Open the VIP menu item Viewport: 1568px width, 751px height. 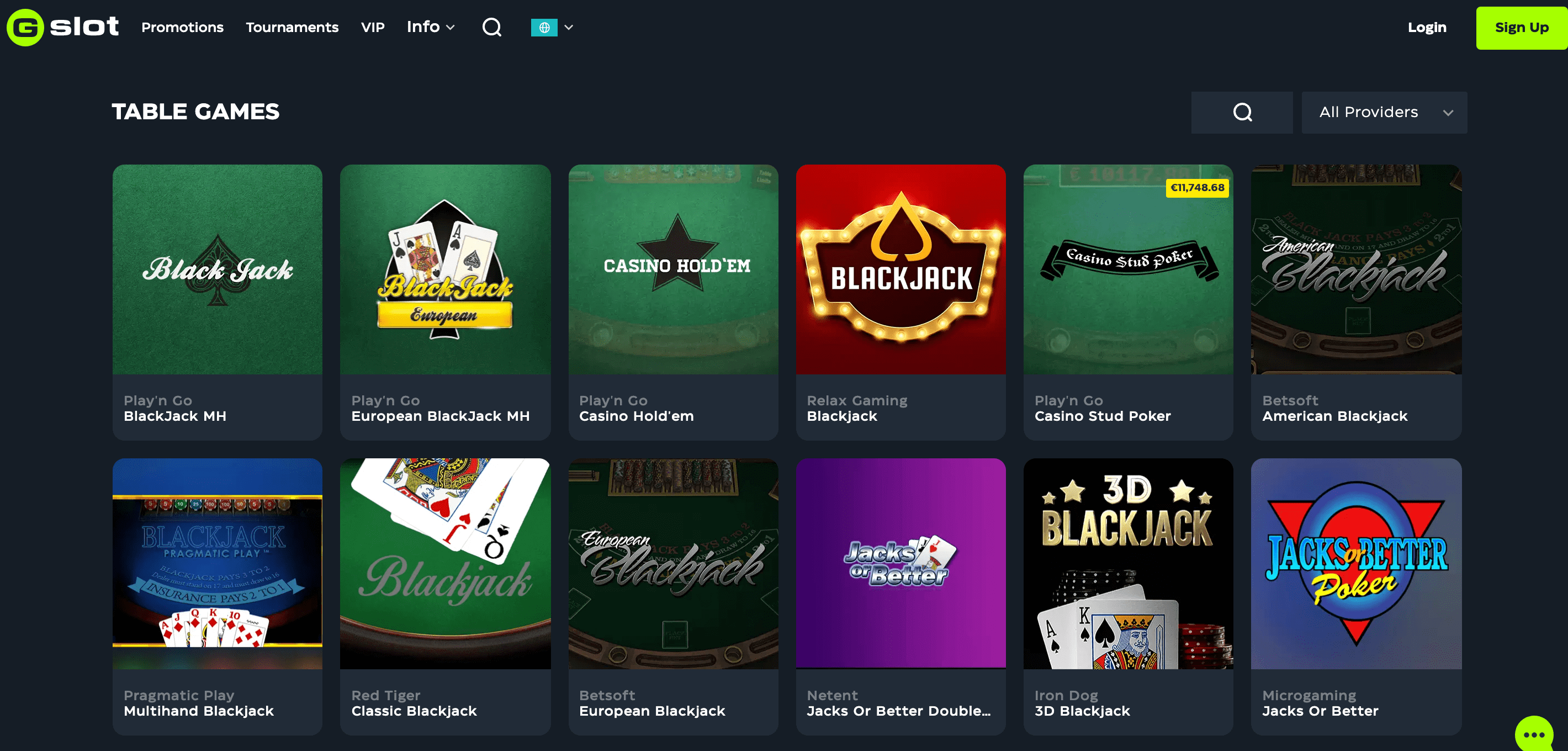(373, 28)
